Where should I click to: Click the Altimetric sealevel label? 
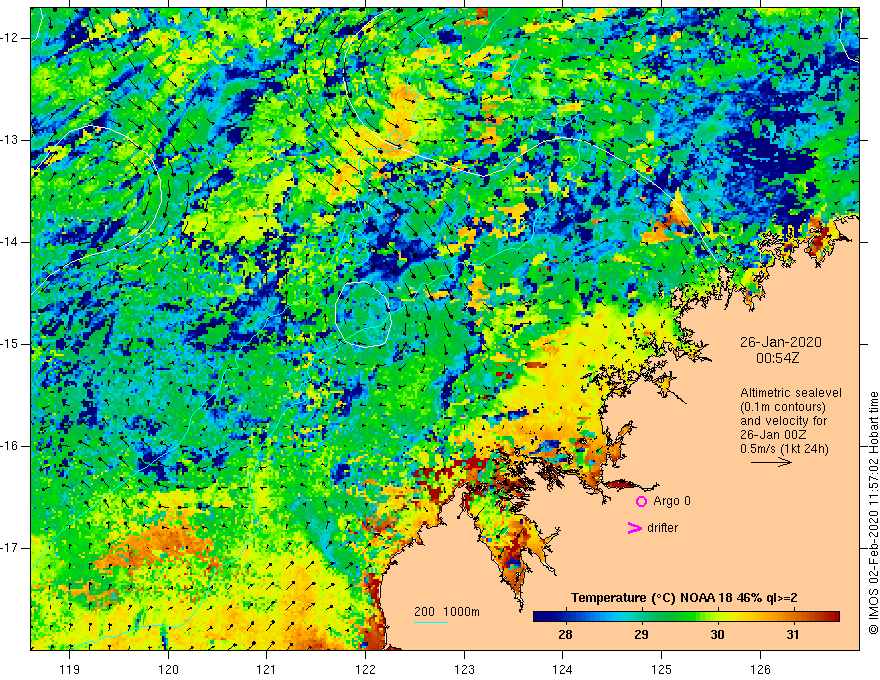791,393
